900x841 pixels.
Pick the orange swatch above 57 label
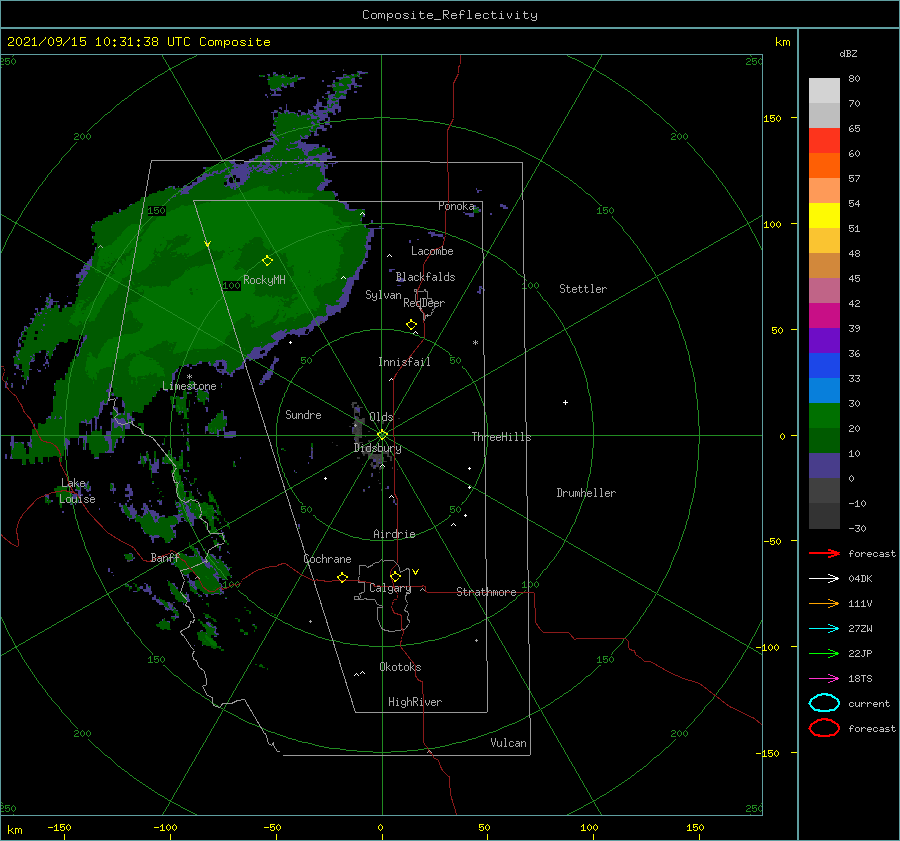coord(824,166)
